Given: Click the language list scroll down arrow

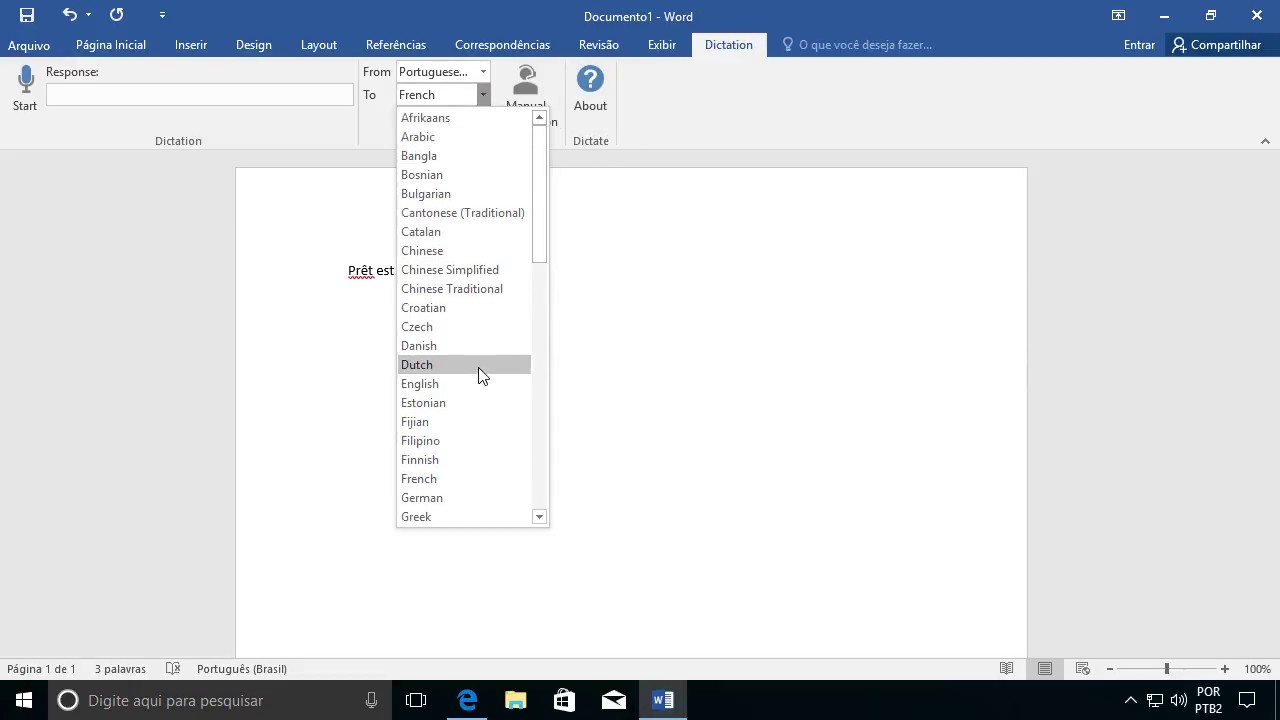Looking at the screenshot, I should coord(539,517).
